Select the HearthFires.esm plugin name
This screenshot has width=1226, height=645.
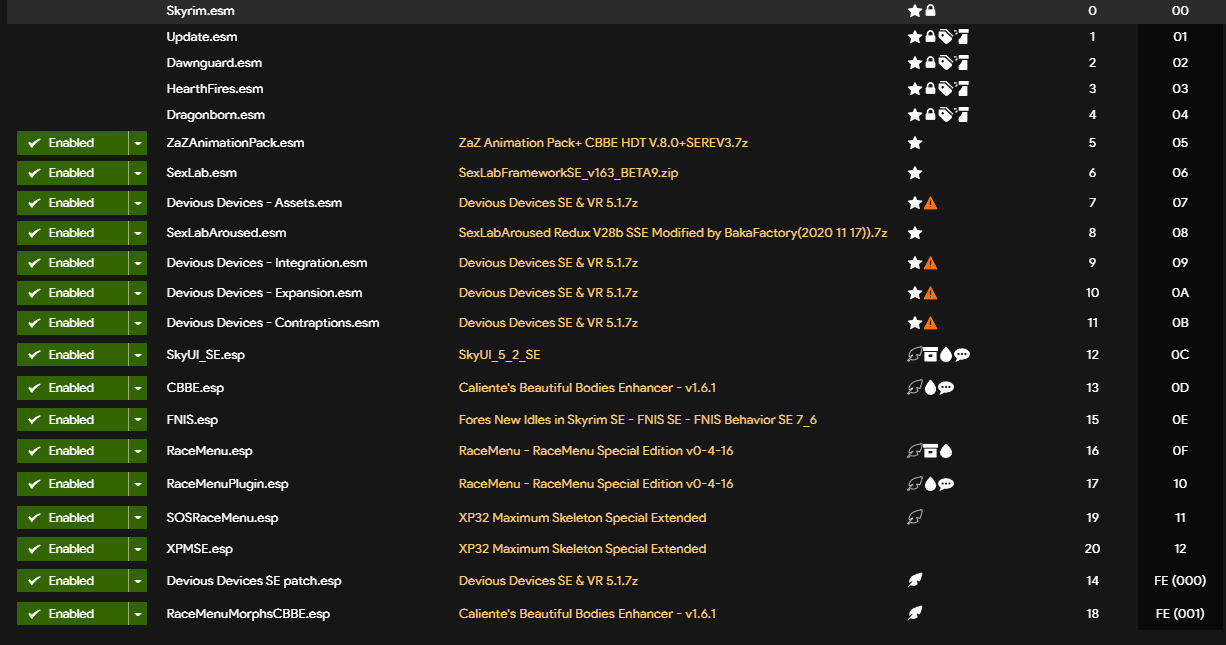[214, 89]
